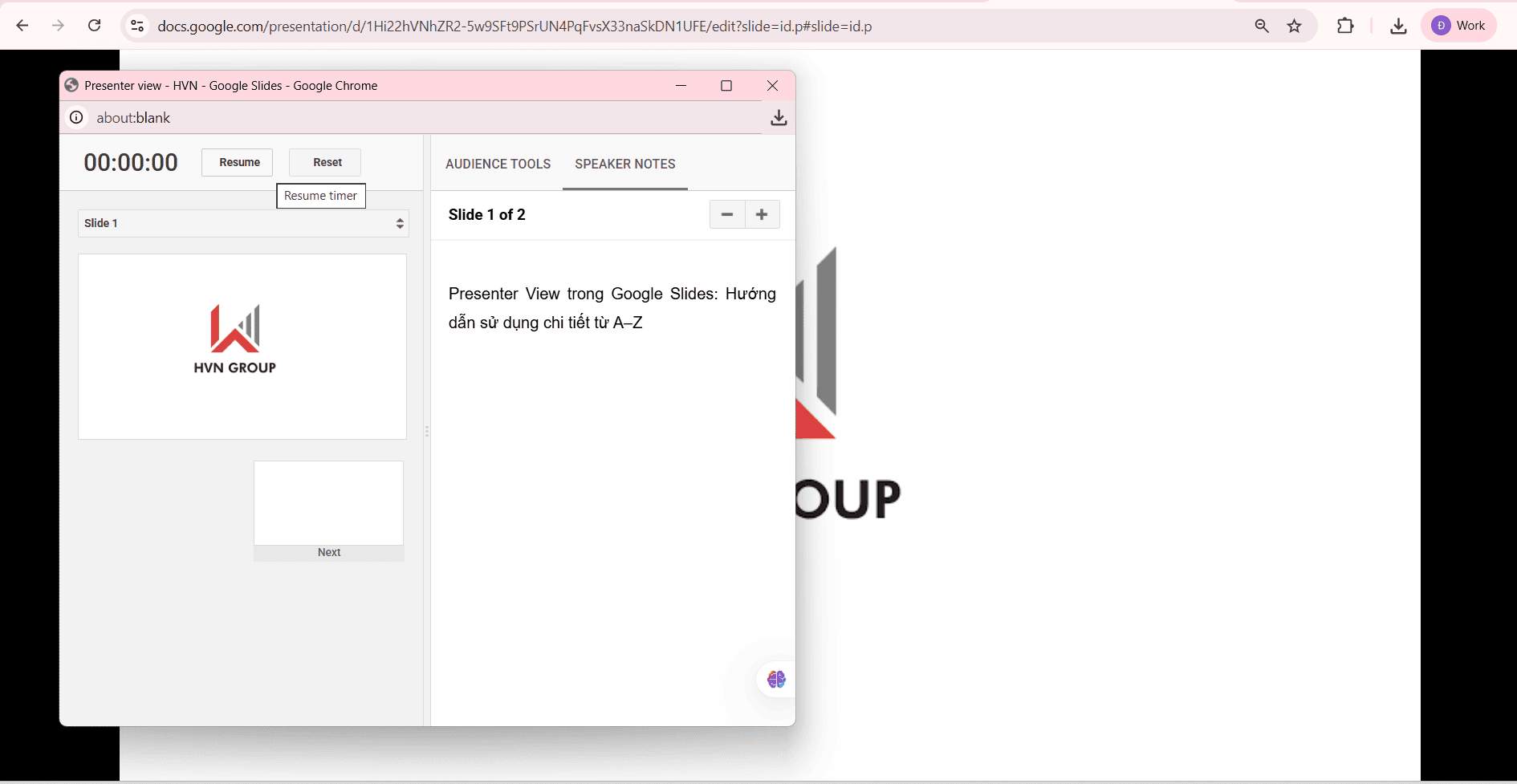Select the current slide preview with HVN logo
Viewport: 1517px width, 784px height.
(242, 347)
